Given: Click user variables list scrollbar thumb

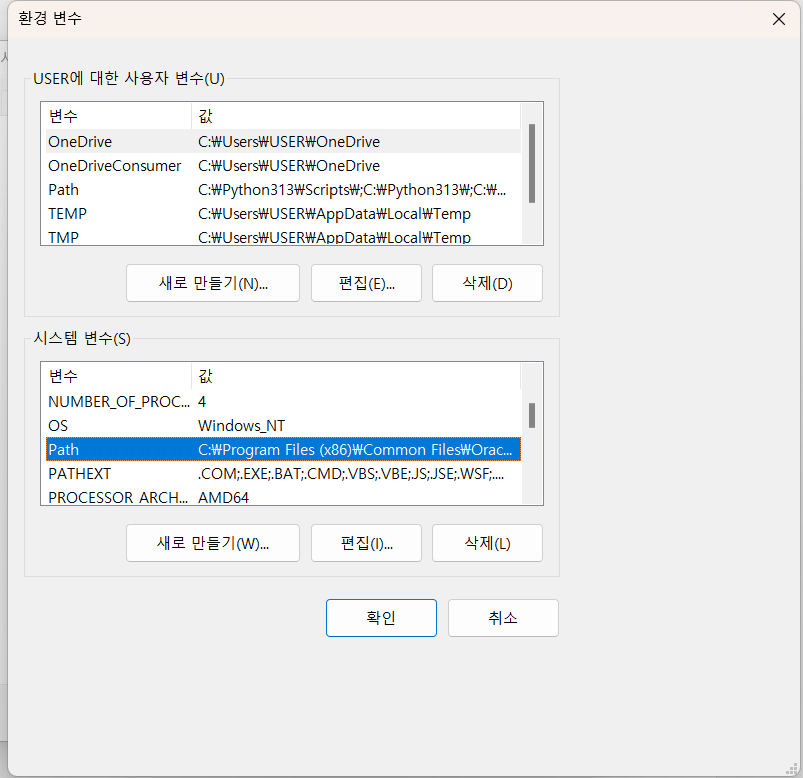Looking at the screenshot, I should (532, 163).
